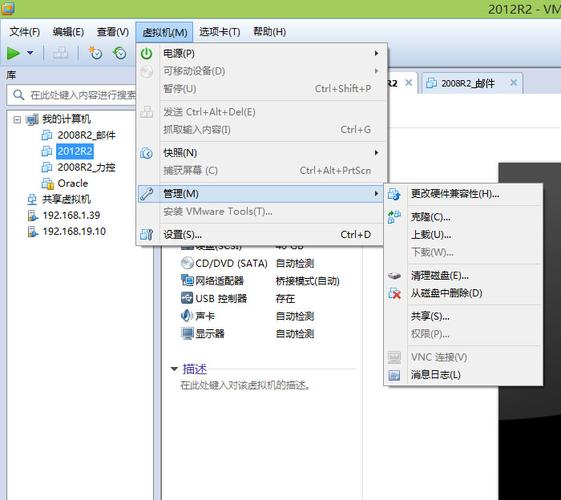
Task: Click the snapshot clock icon beside 快照(N)
Action: (147, 153)
